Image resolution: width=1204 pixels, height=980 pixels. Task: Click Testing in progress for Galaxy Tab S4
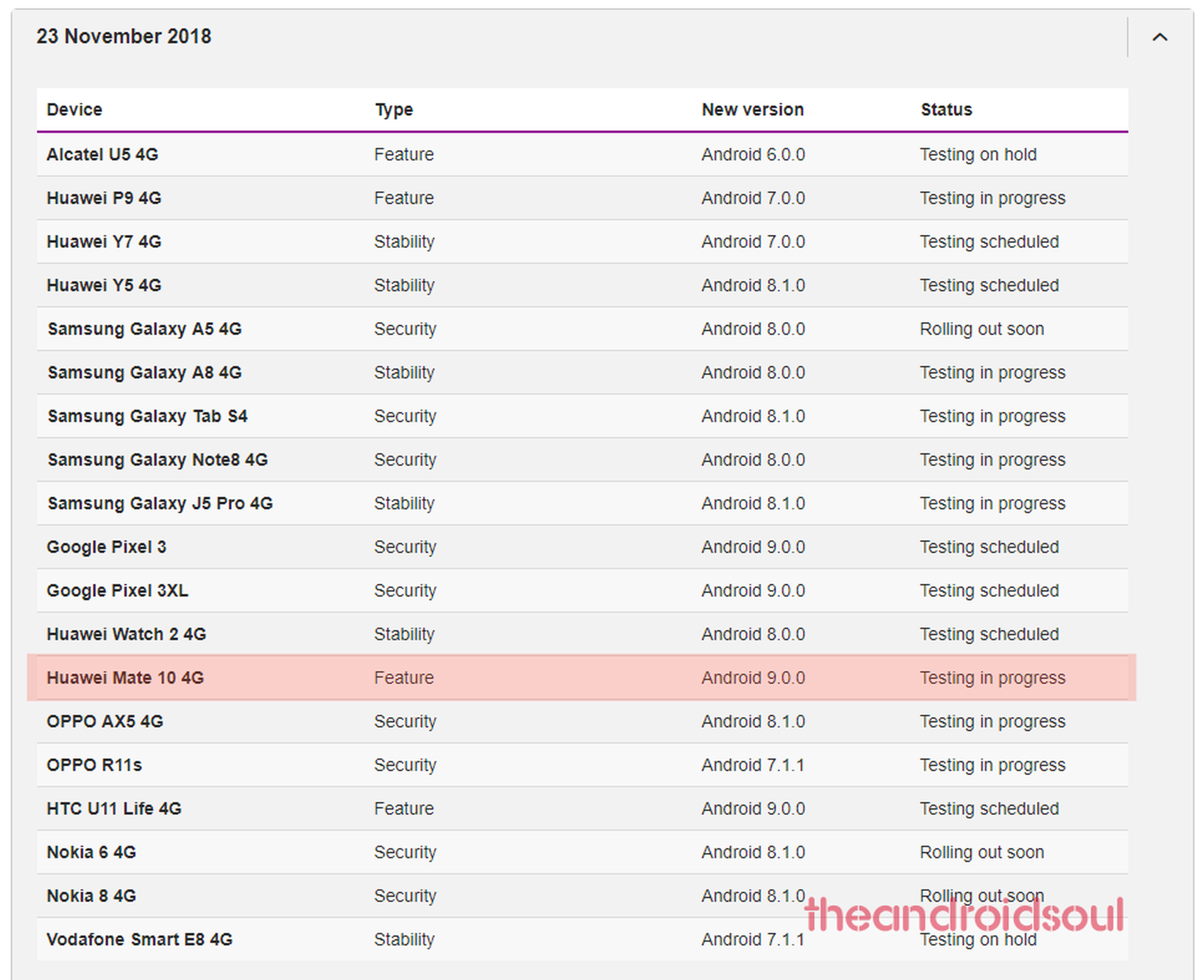[993, 417]
